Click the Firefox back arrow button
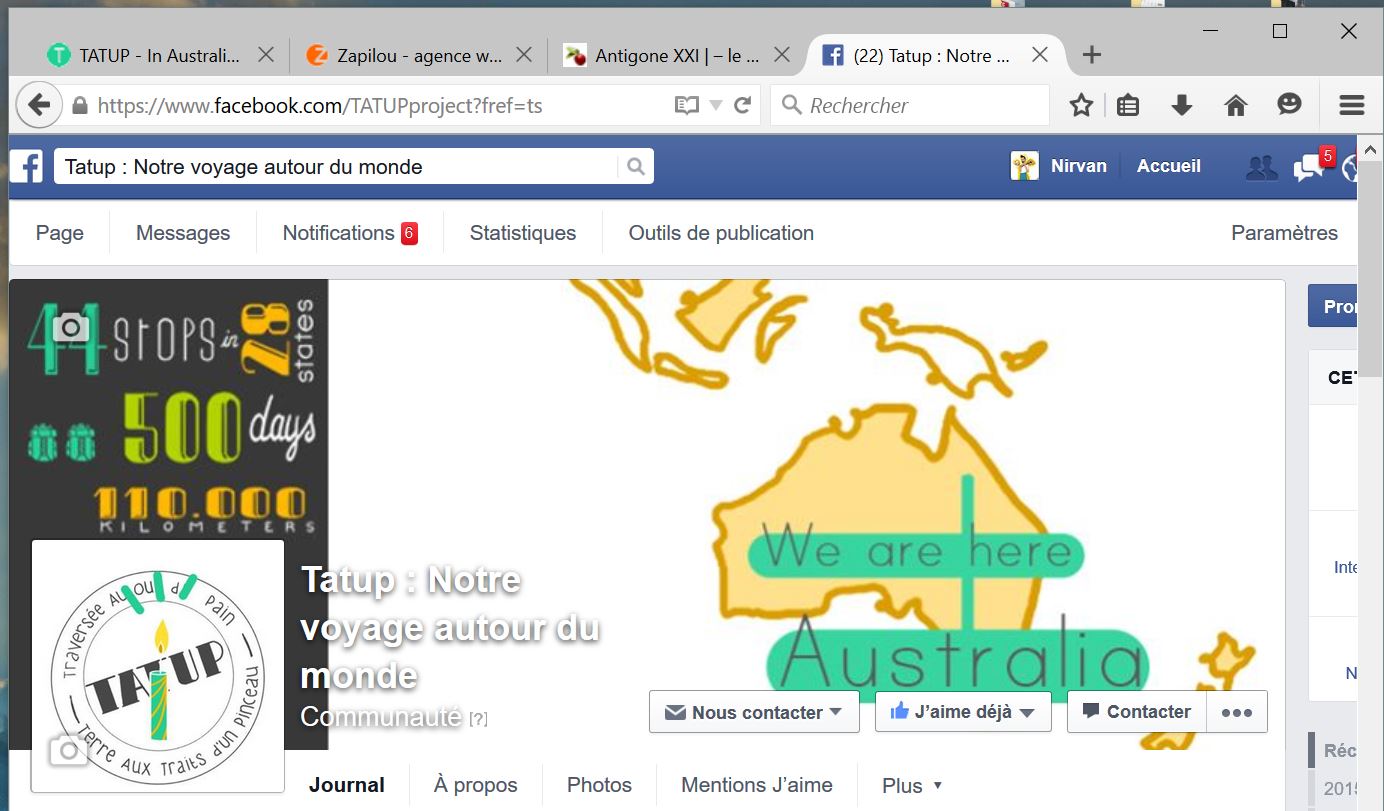Viewport: 1384px width, 811px height. click(38, 105)
